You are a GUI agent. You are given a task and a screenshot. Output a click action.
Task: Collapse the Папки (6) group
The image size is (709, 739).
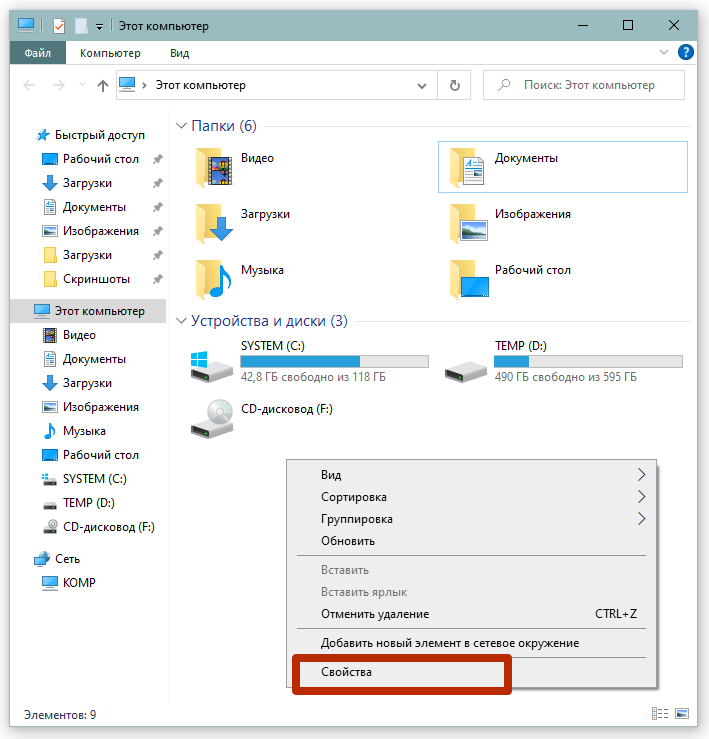click(181, 126)
